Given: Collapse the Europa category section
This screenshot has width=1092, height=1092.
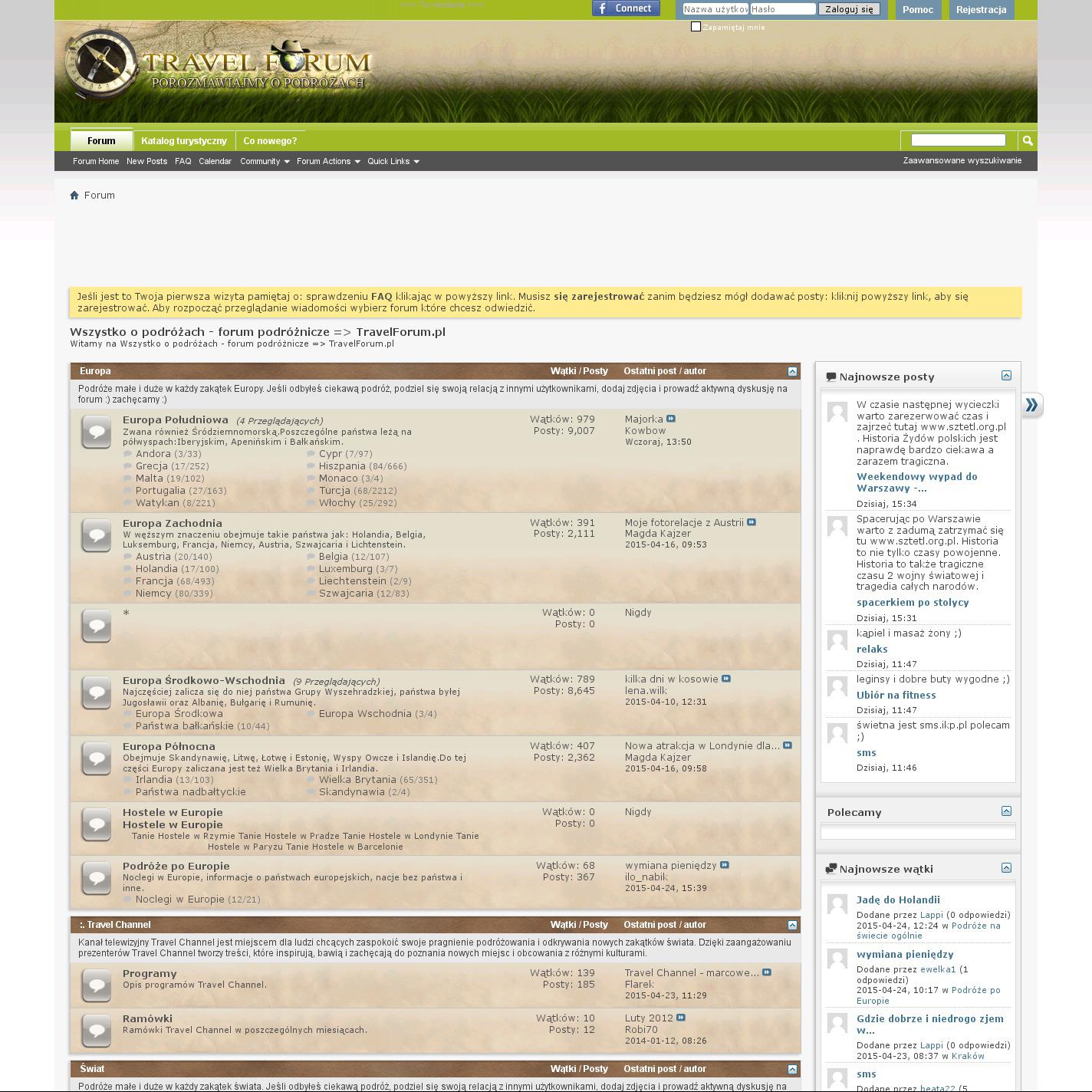Looking at the screenshot, I should point(792,371).
